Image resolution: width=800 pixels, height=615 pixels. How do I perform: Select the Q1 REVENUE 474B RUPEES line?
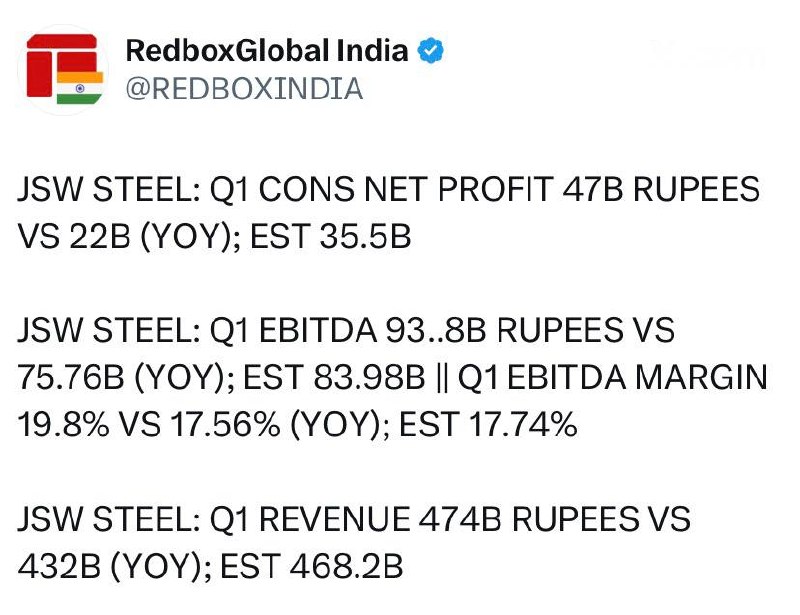(x=354, y=519)
